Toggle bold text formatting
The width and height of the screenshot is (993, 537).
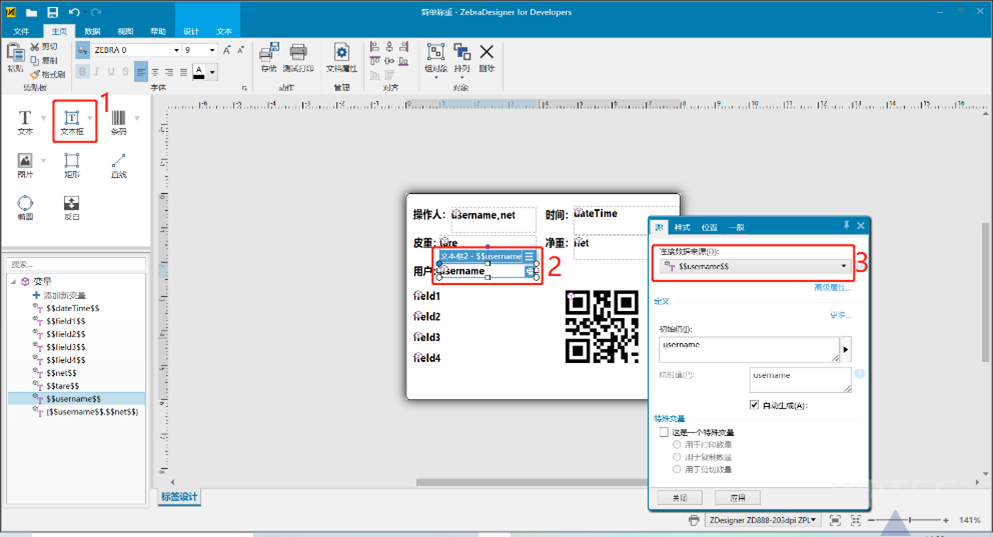tap(82, 72)
